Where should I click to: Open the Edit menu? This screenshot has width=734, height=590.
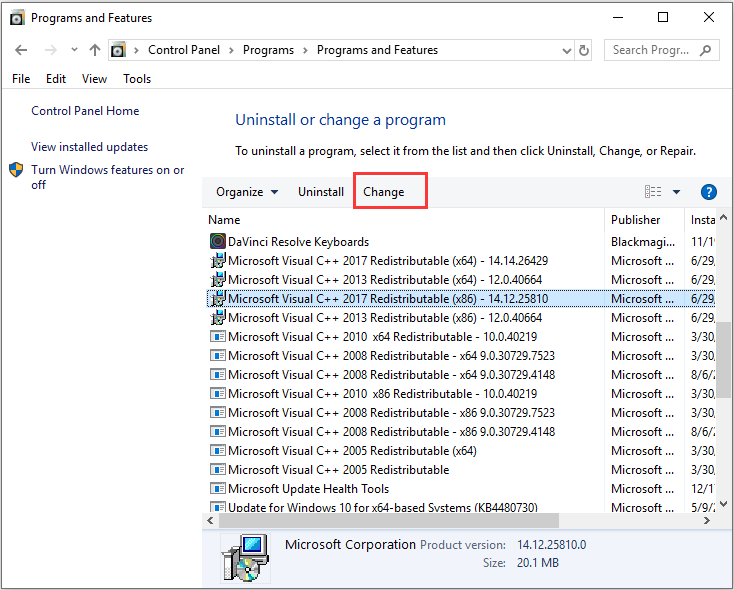coord(56,79)
